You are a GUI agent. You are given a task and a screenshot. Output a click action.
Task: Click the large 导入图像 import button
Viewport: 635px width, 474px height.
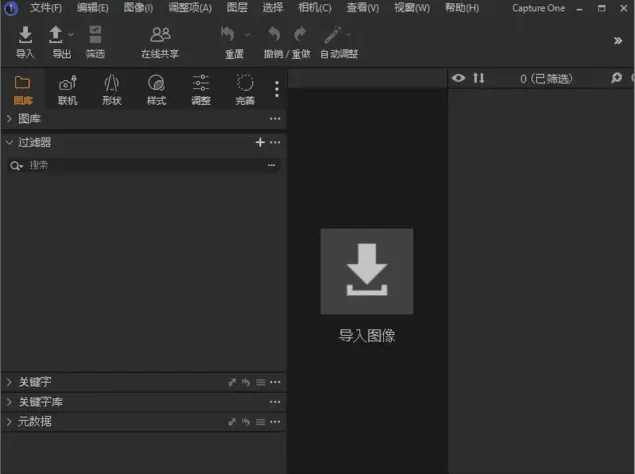366,271
